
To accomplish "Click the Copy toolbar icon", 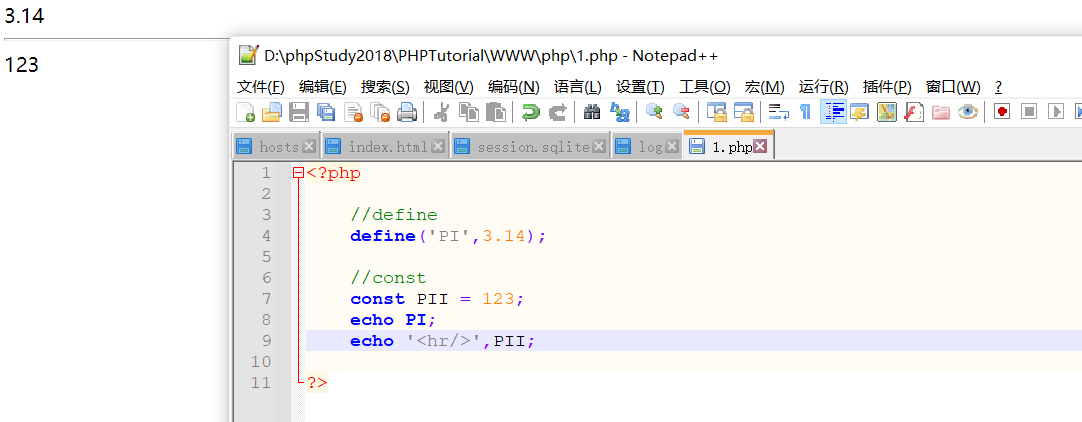I will coord(469,112).
